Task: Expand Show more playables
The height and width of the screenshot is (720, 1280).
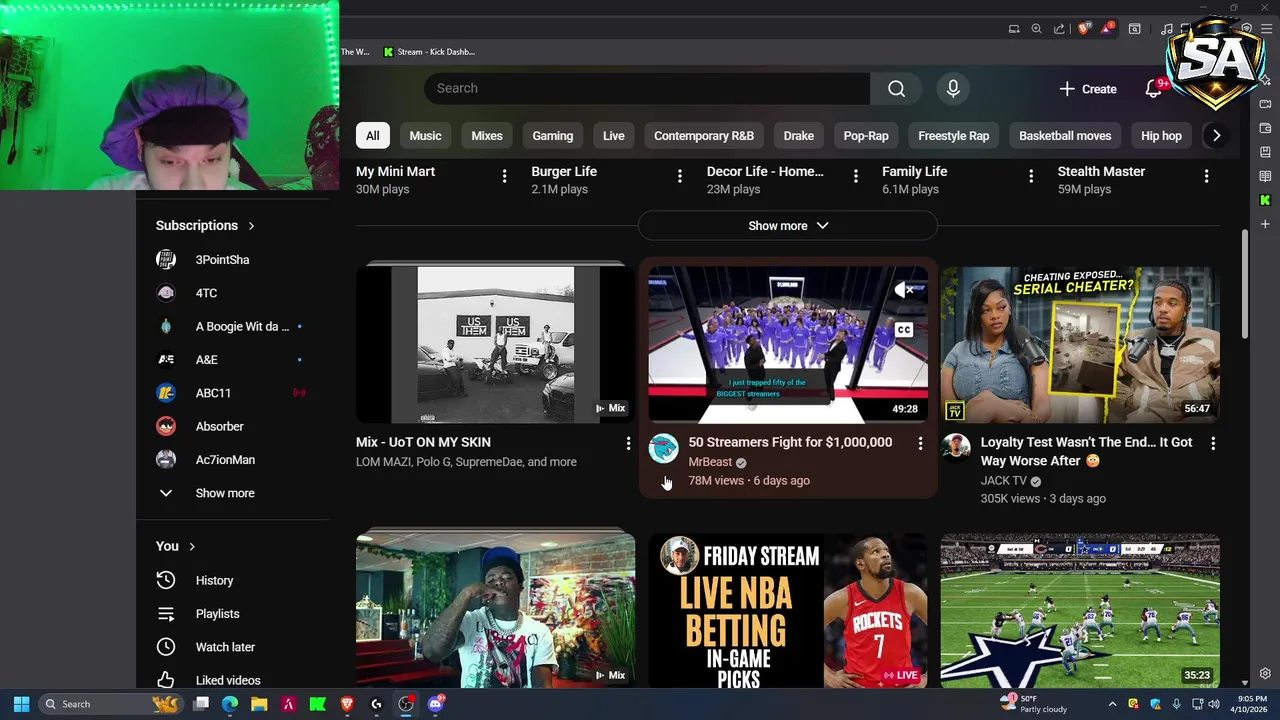Action: (788, 226)
